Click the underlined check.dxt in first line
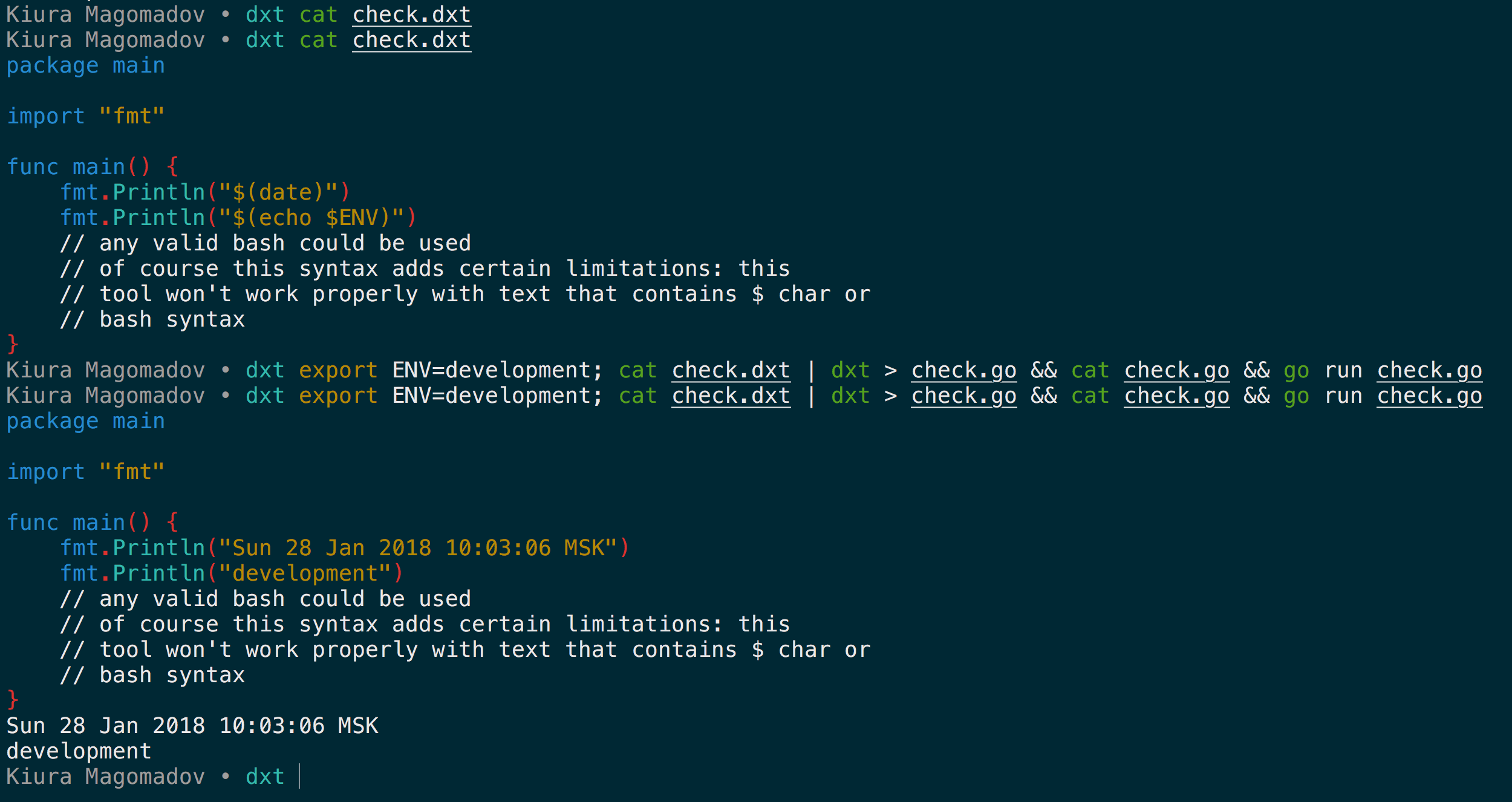 (x=411, y=15)
